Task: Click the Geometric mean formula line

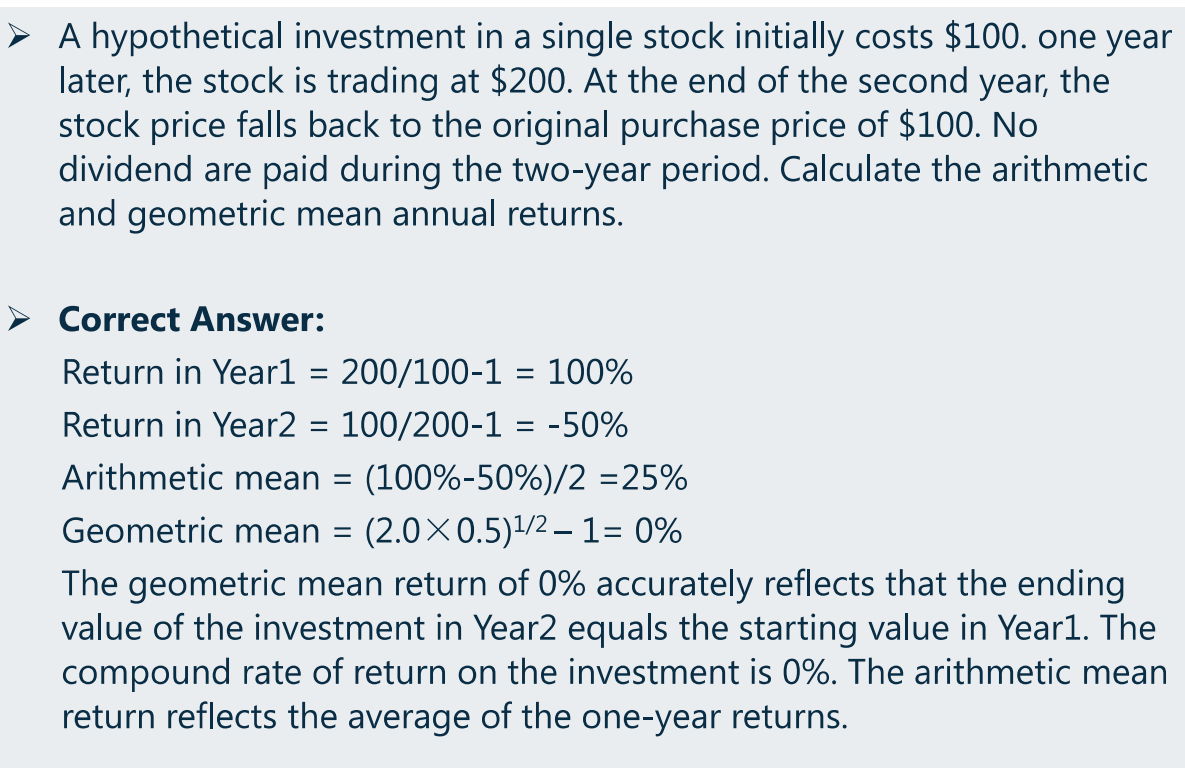Action: [372, 531]
